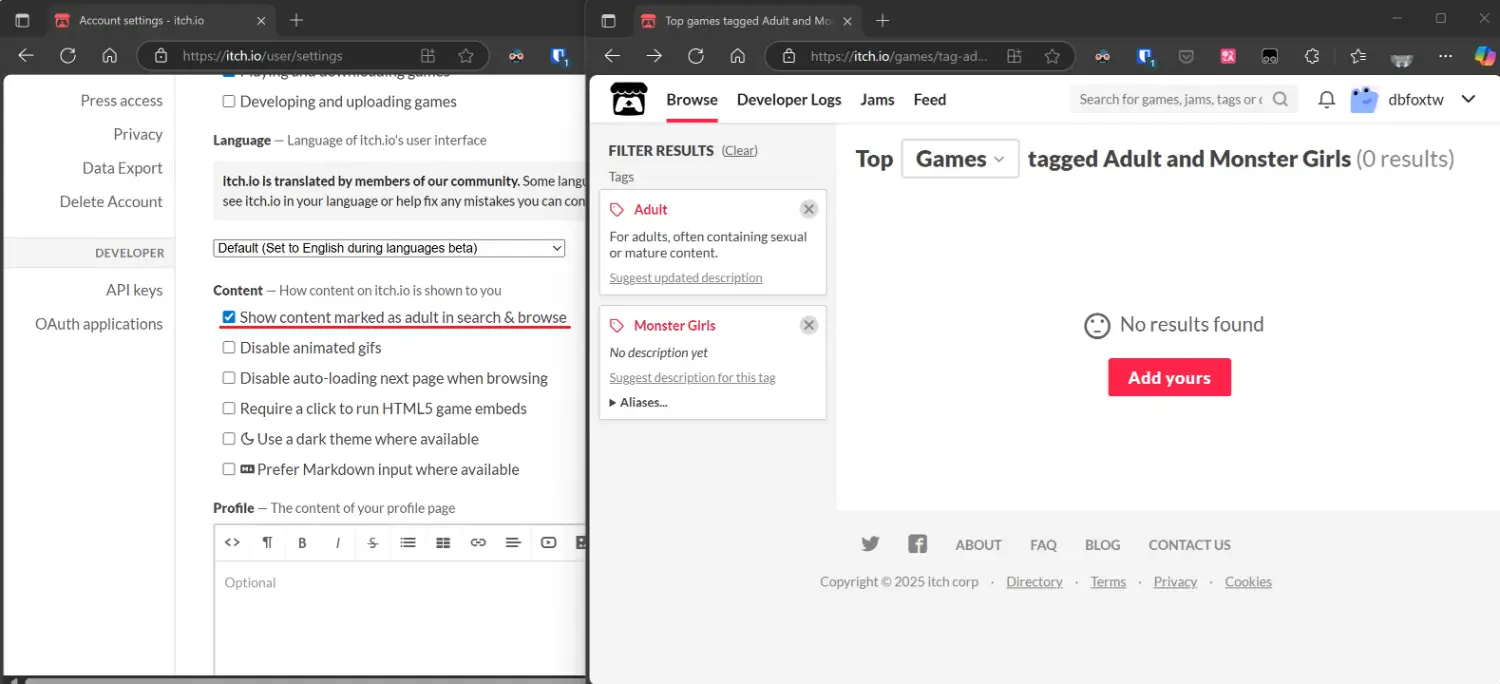The width and height of the screenshot is (1500, 684).
Task: Open the Feed page
Action: pyautogui.click(x=930, y=99)
